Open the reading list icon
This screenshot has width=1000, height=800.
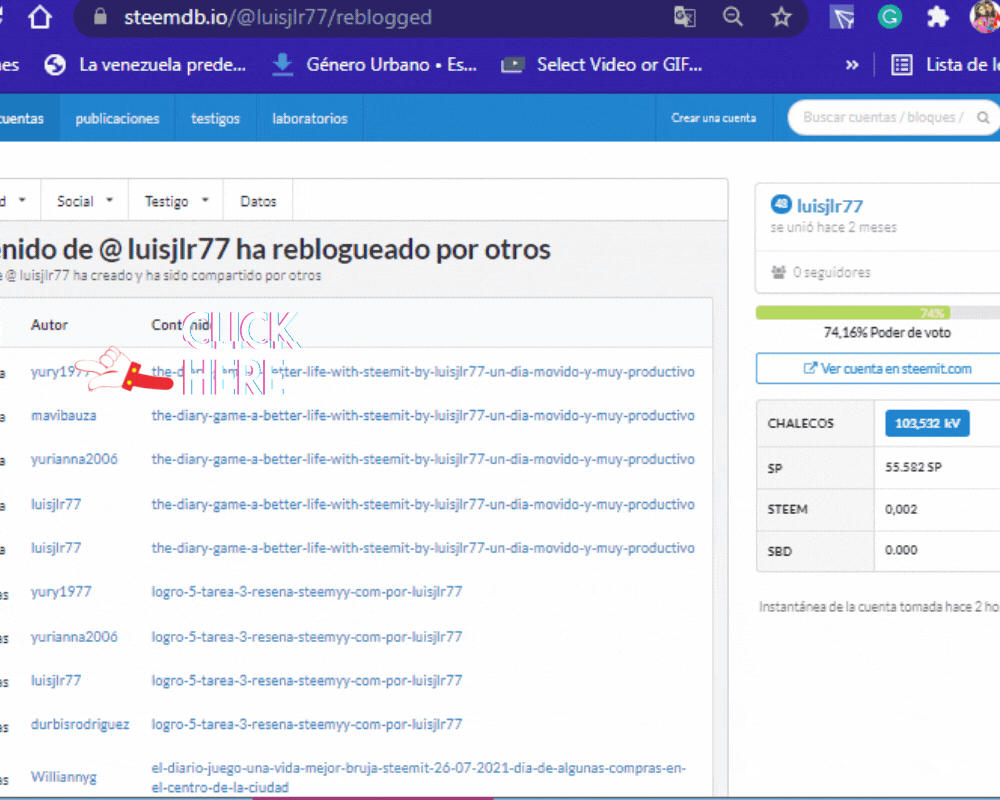(901, 64)
